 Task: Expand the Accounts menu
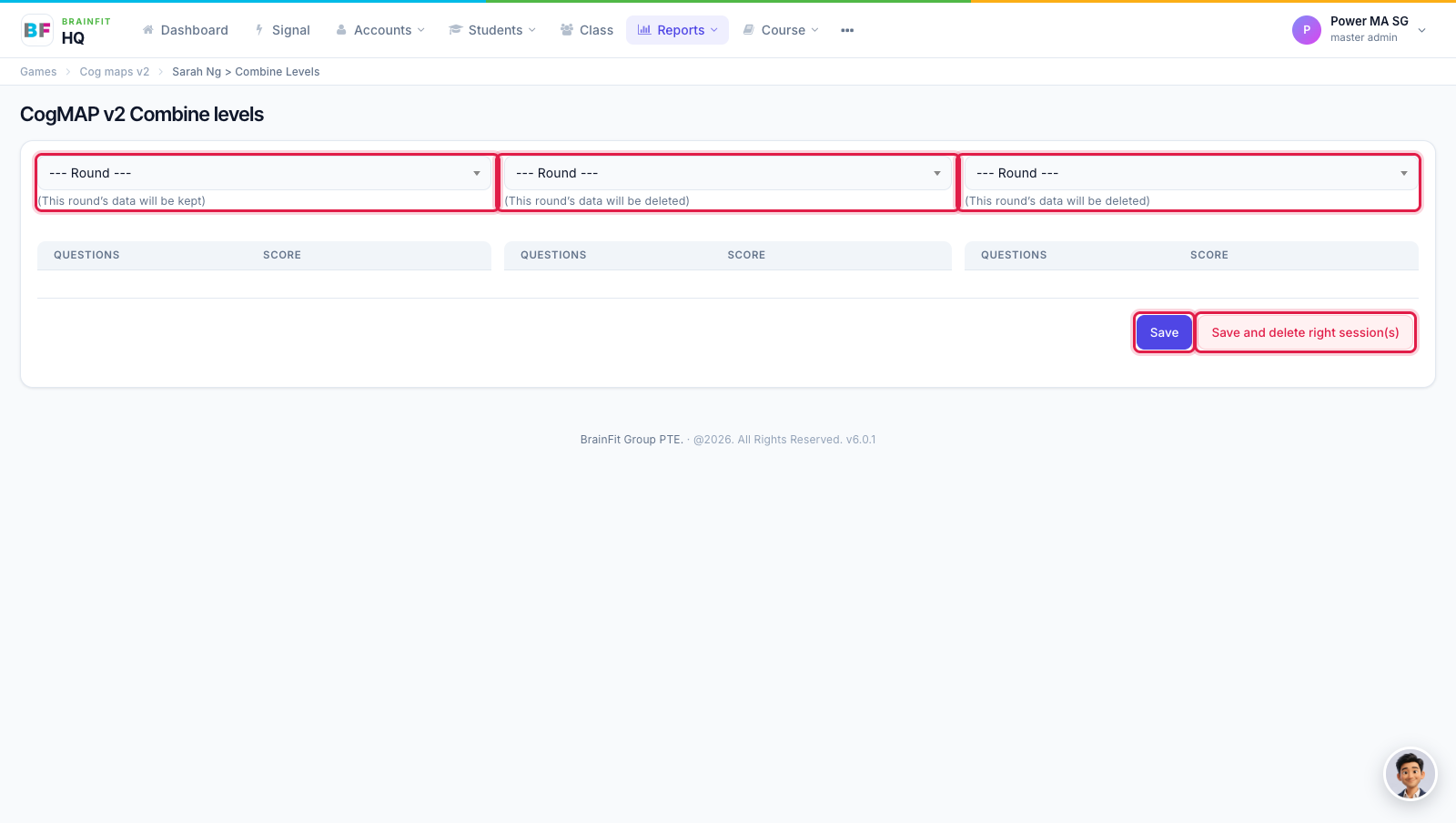(x=380, y=30)
